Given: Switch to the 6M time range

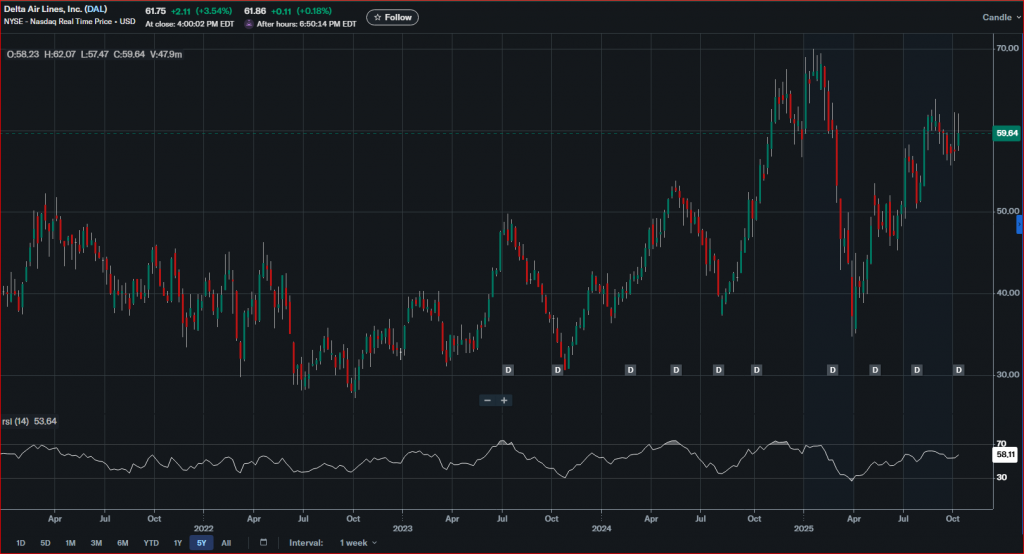Looking at the screenshot, I should click(122, 543).
